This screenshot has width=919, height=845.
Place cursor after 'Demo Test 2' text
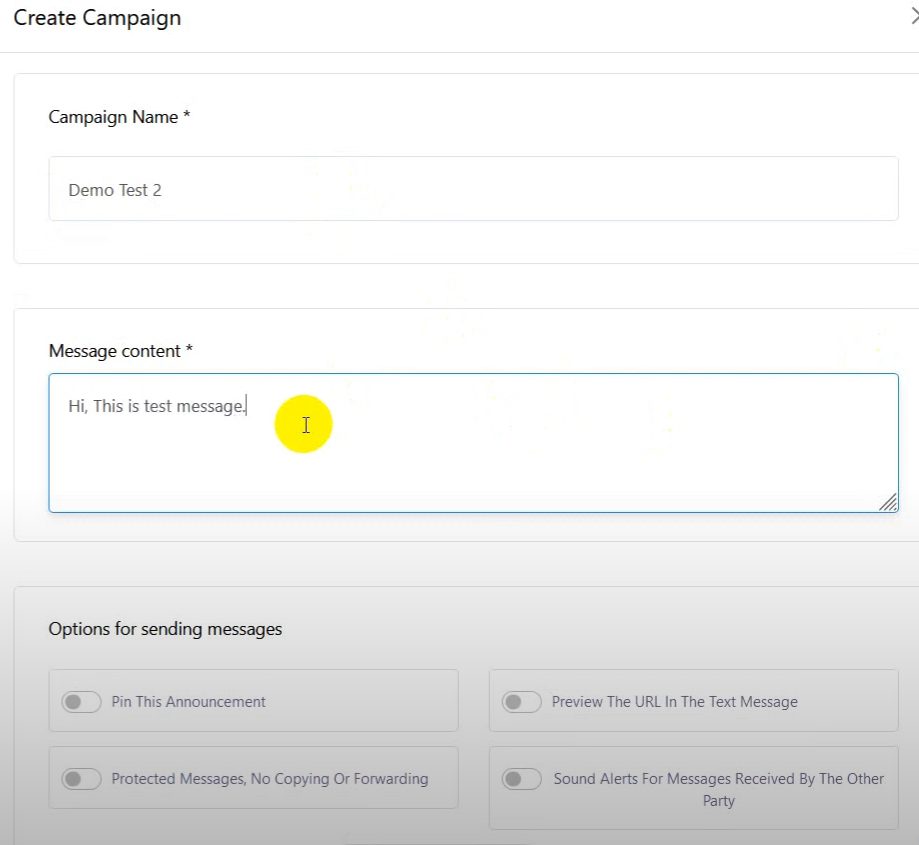(164, 190)
